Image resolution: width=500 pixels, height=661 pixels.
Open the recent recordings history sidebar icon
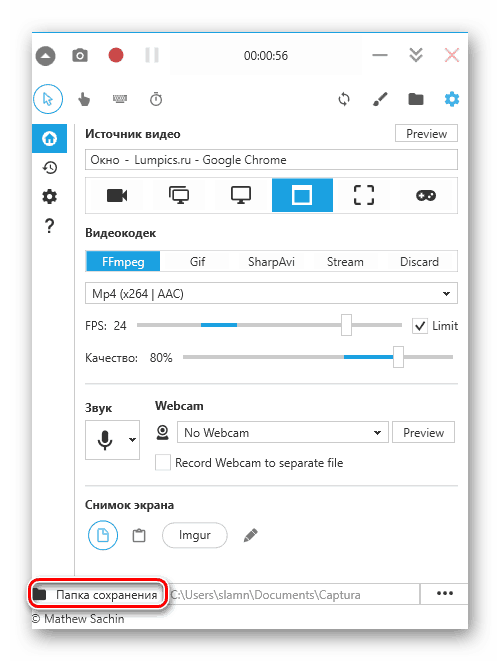(49, 168)
